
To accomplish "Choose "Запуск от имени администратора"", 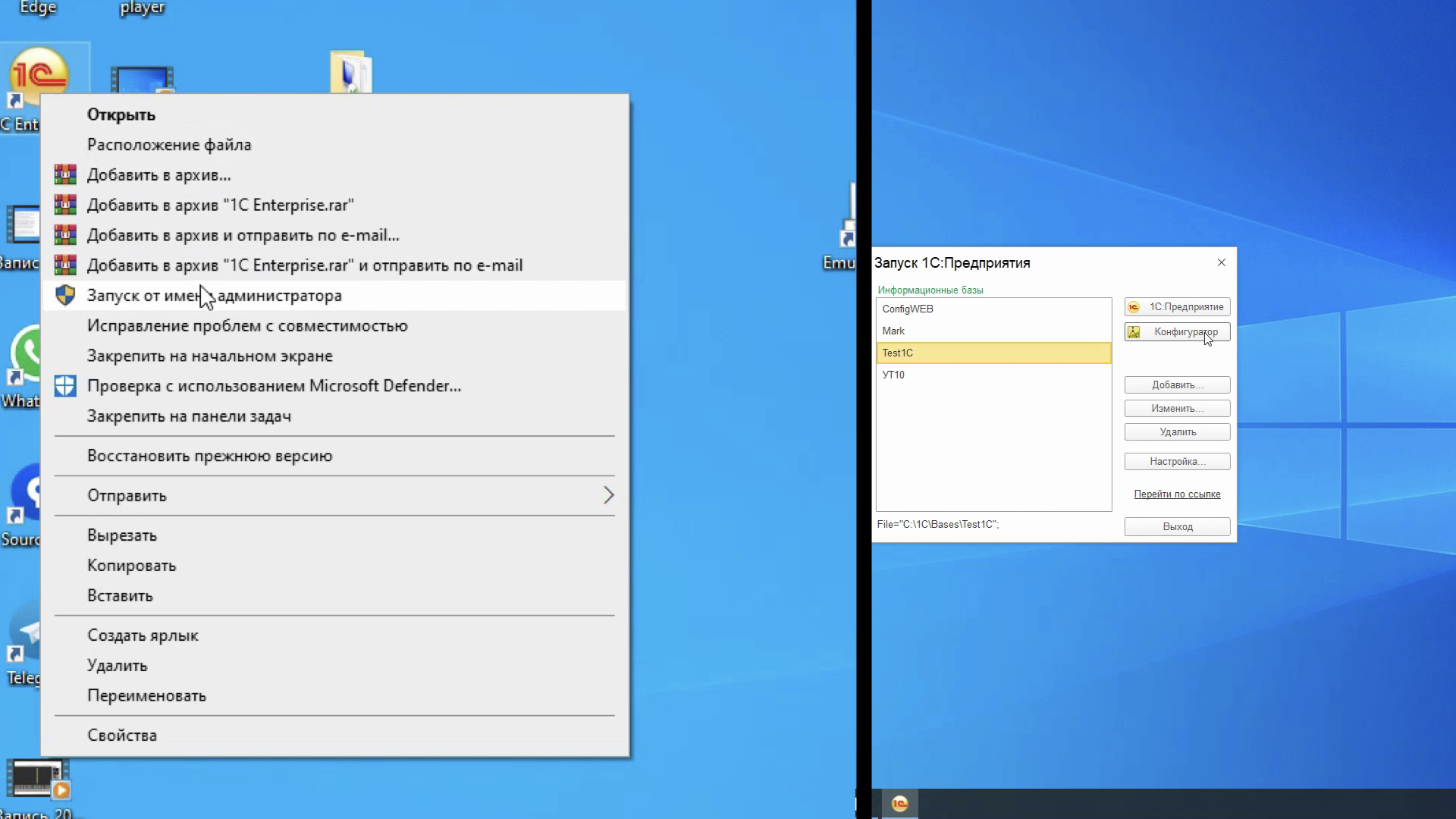I will (x=335, y=296).
